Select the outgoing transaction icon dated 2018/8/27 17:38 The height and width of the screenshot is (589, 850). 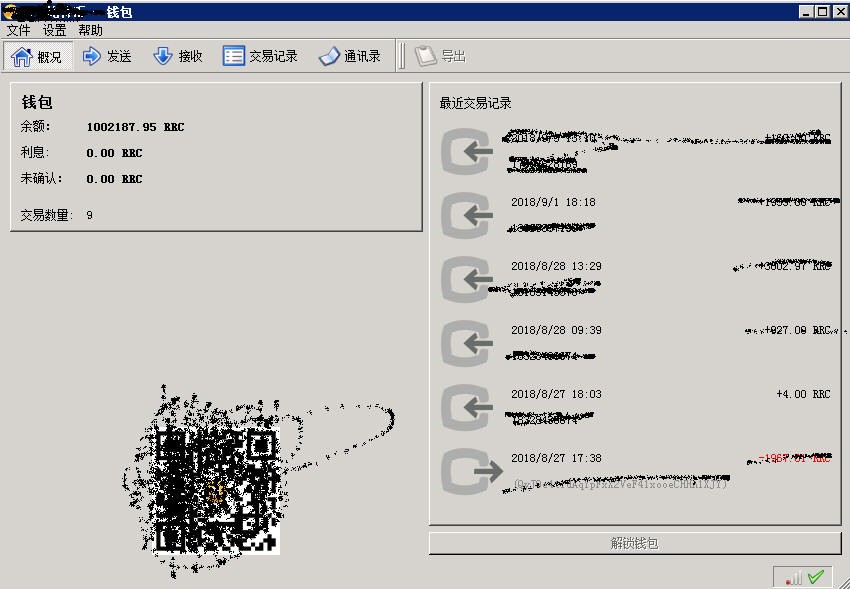pos(471,471)
